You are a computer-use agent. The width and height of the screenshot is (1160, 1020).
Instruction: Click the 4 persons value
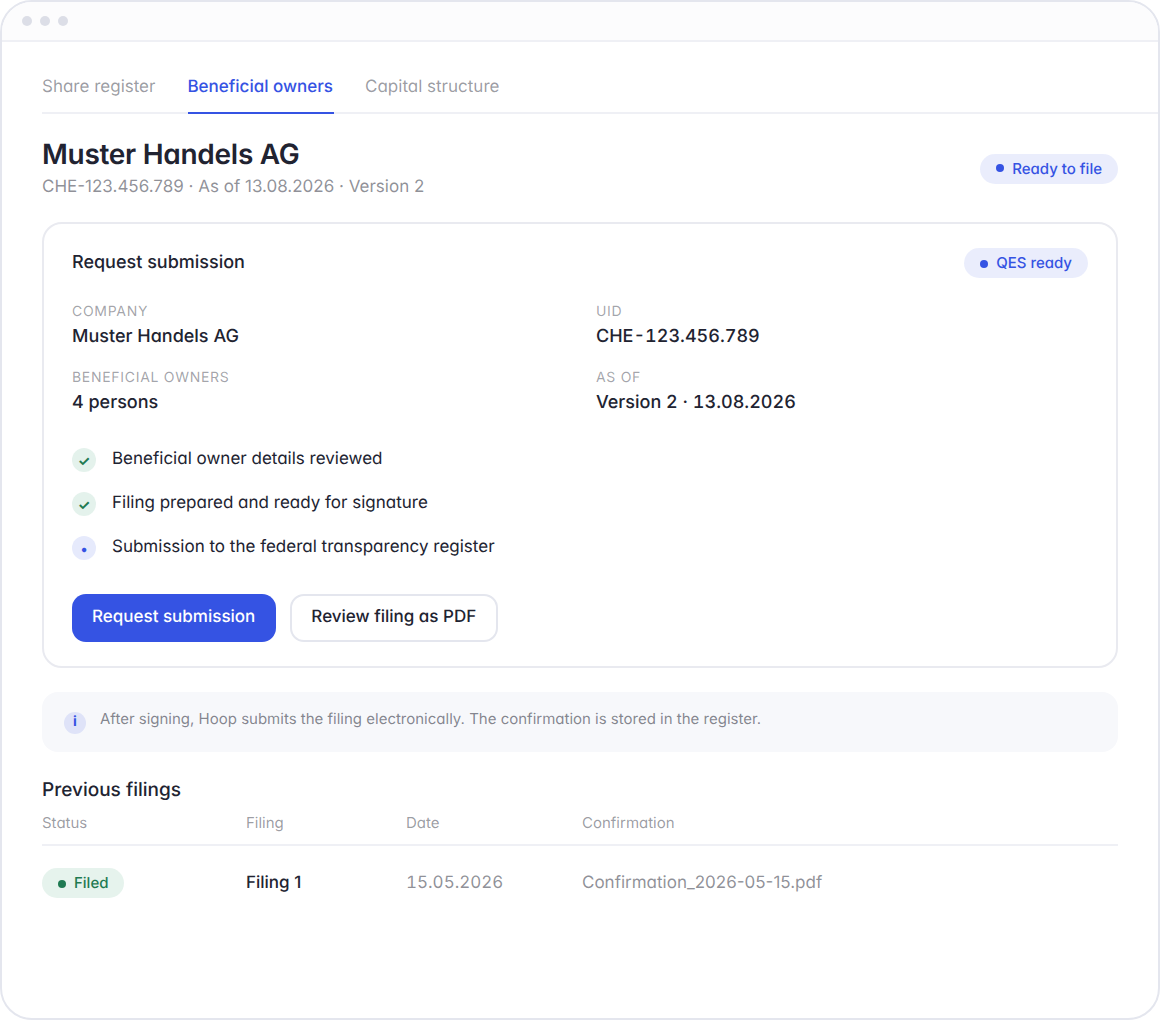pos(115,402)
